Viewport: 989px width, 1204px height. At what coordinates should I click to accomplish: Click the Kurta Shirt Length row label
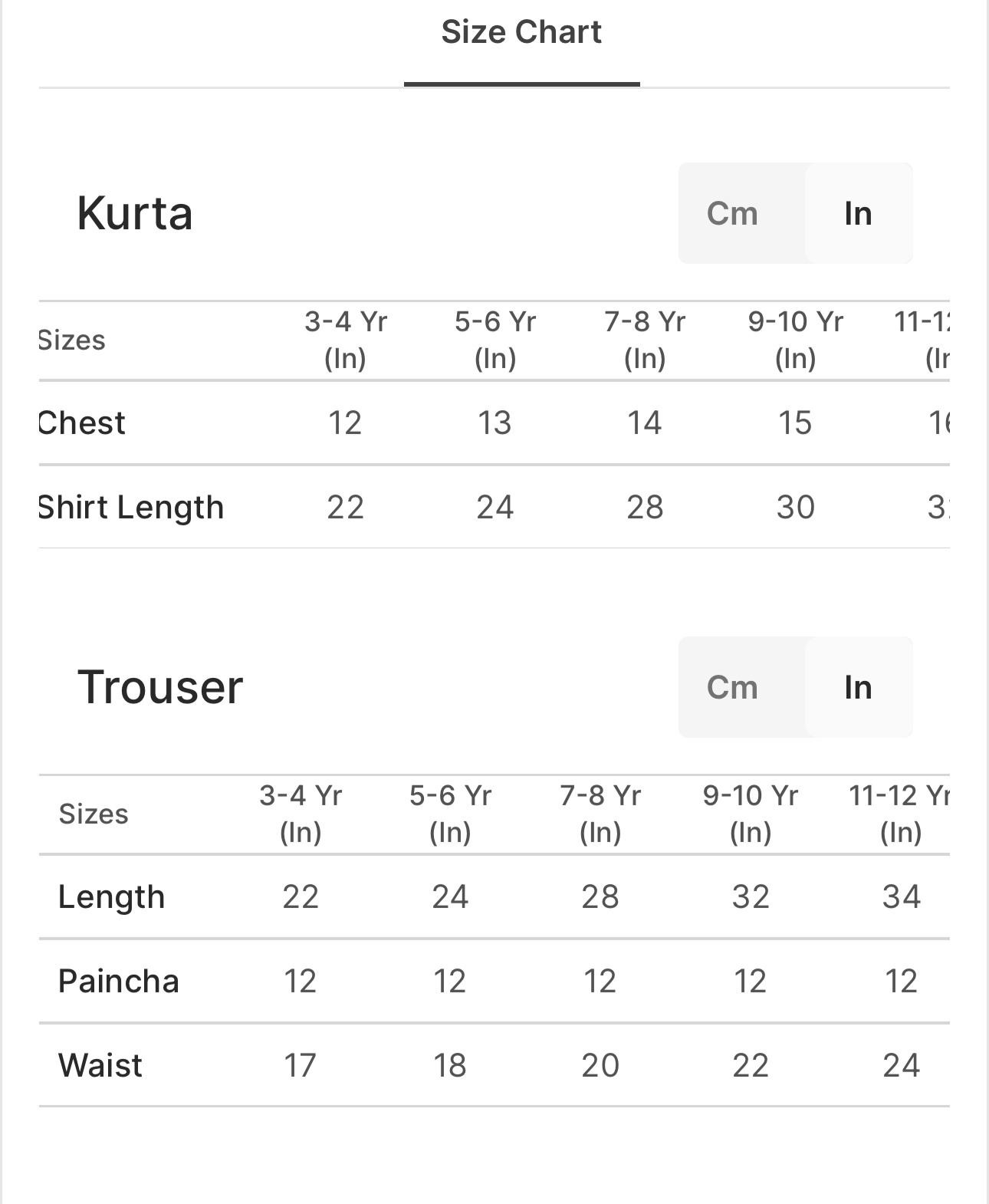131,508
